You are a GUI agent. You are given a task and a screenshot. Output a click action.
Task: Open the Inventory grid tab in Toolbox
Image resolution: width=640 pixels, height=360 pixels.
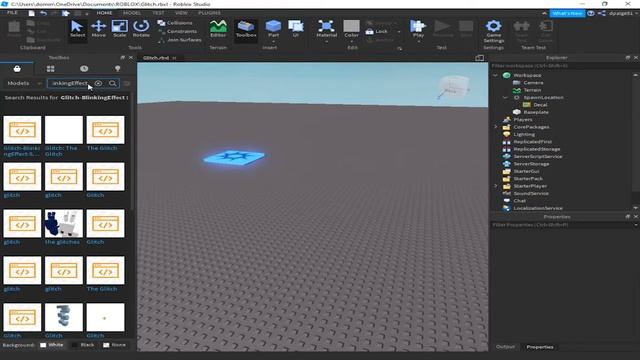coord(51,69)
